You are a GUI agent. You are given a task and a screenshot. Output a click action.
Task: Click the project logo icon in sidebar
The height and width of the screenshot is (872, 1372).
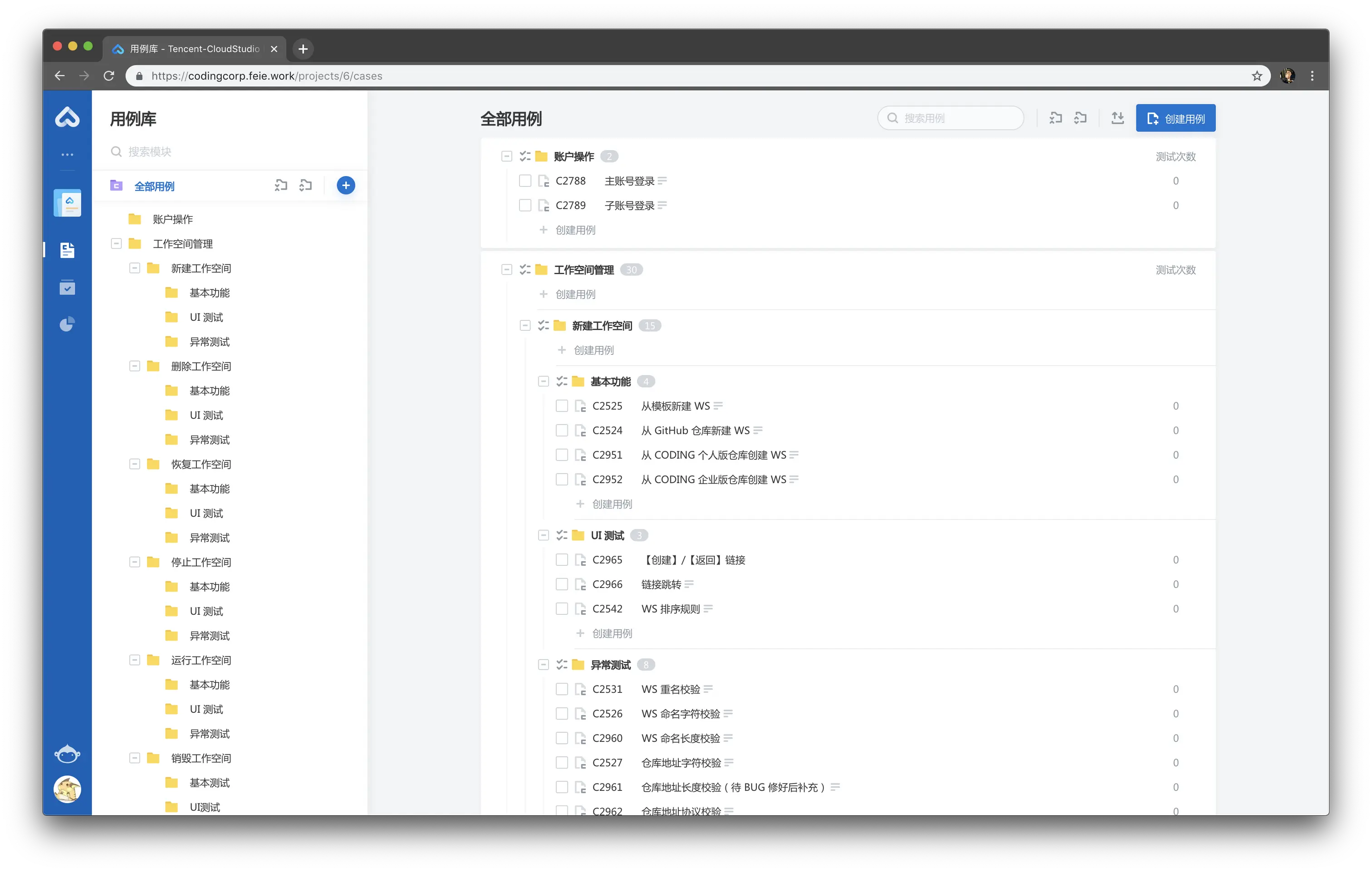click(x=67, y=203)
